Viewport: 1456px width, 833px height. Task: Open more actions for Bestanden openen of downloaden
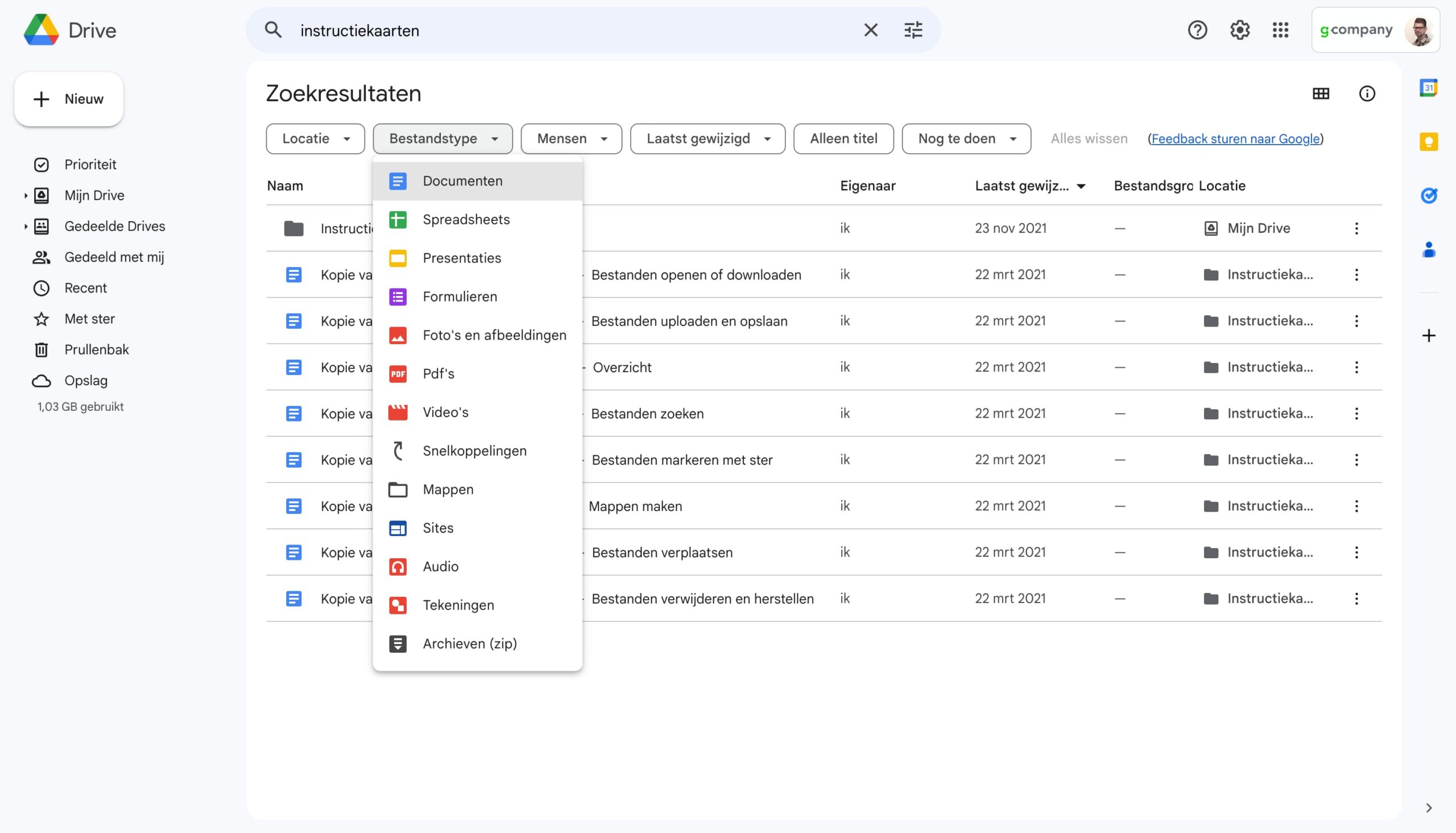tap(1356, 275)
